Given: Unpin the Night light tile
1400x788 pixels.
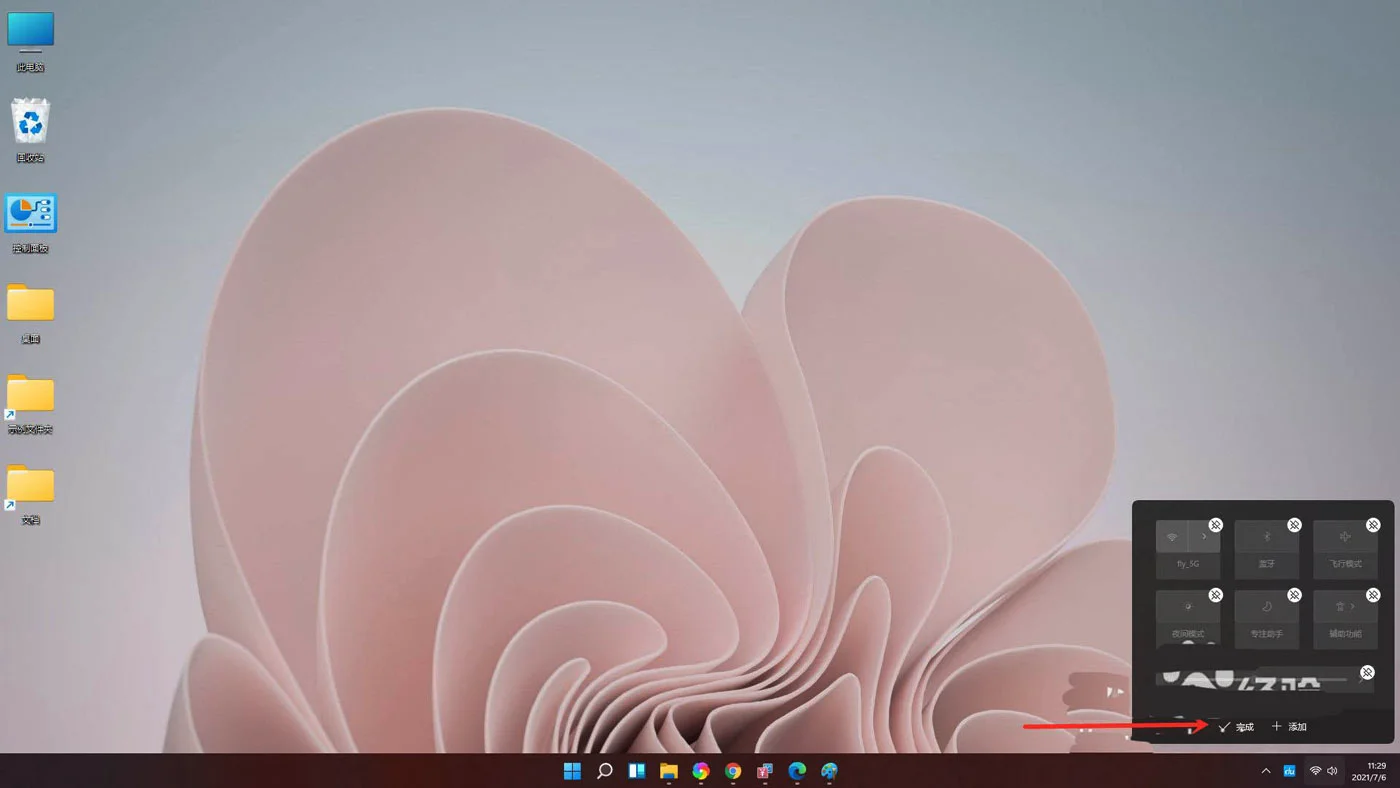Looking at the screenshot, I should click(1215, 595).
